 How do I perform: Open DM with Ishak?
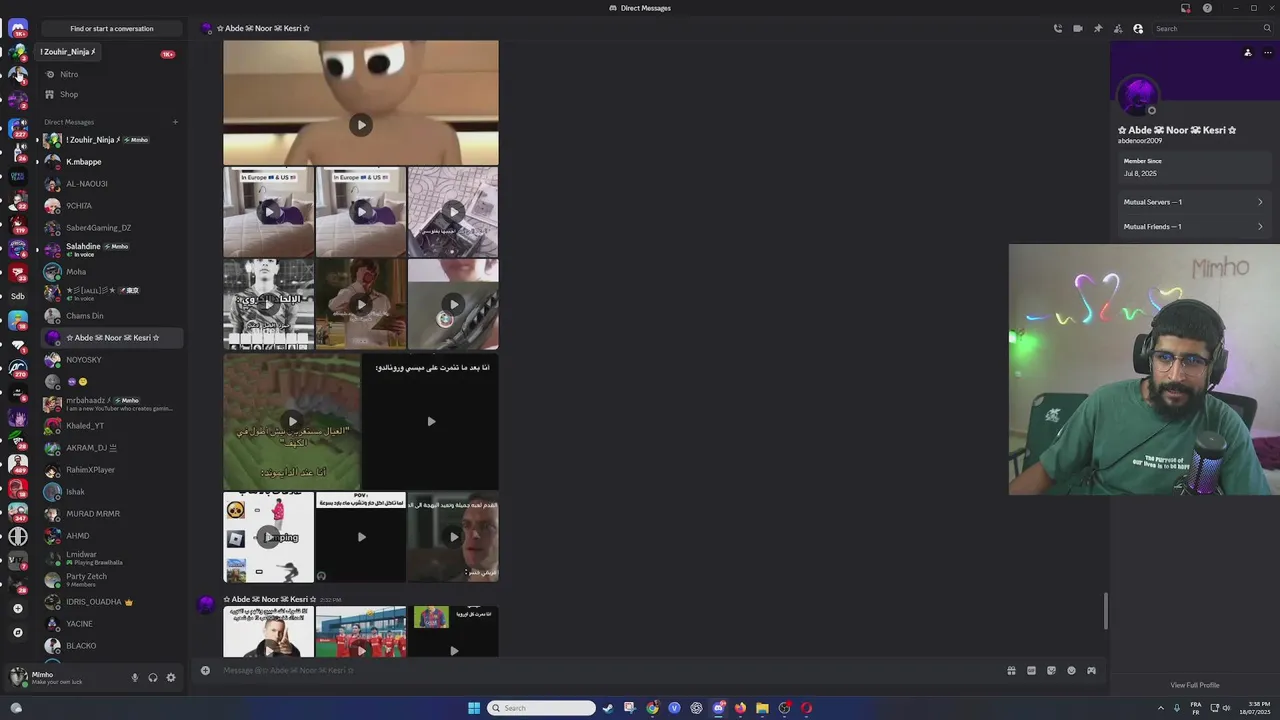[112, 492]
